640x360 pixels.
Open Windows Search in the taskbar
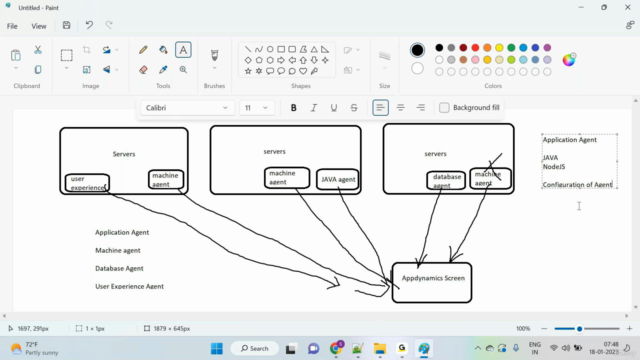coord(255,349)
